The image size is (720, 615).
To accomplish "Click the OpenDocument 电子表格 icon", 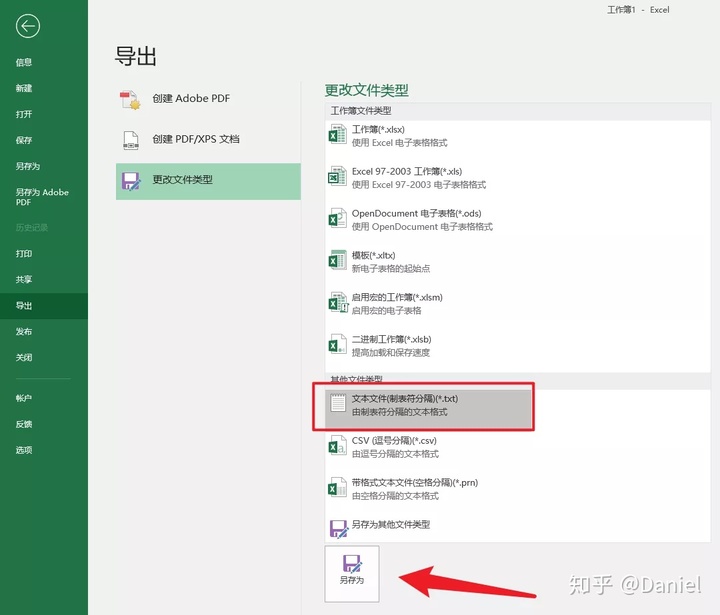I will tap(338, 219).
